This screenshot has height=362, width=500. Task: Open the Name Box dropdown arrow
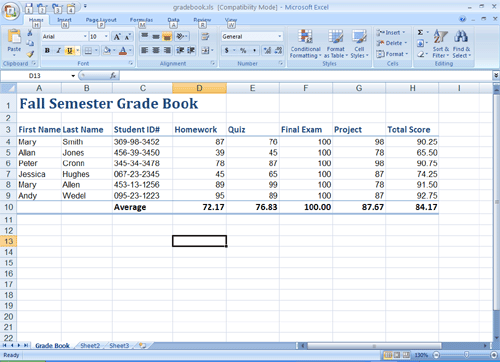point(73,76)
